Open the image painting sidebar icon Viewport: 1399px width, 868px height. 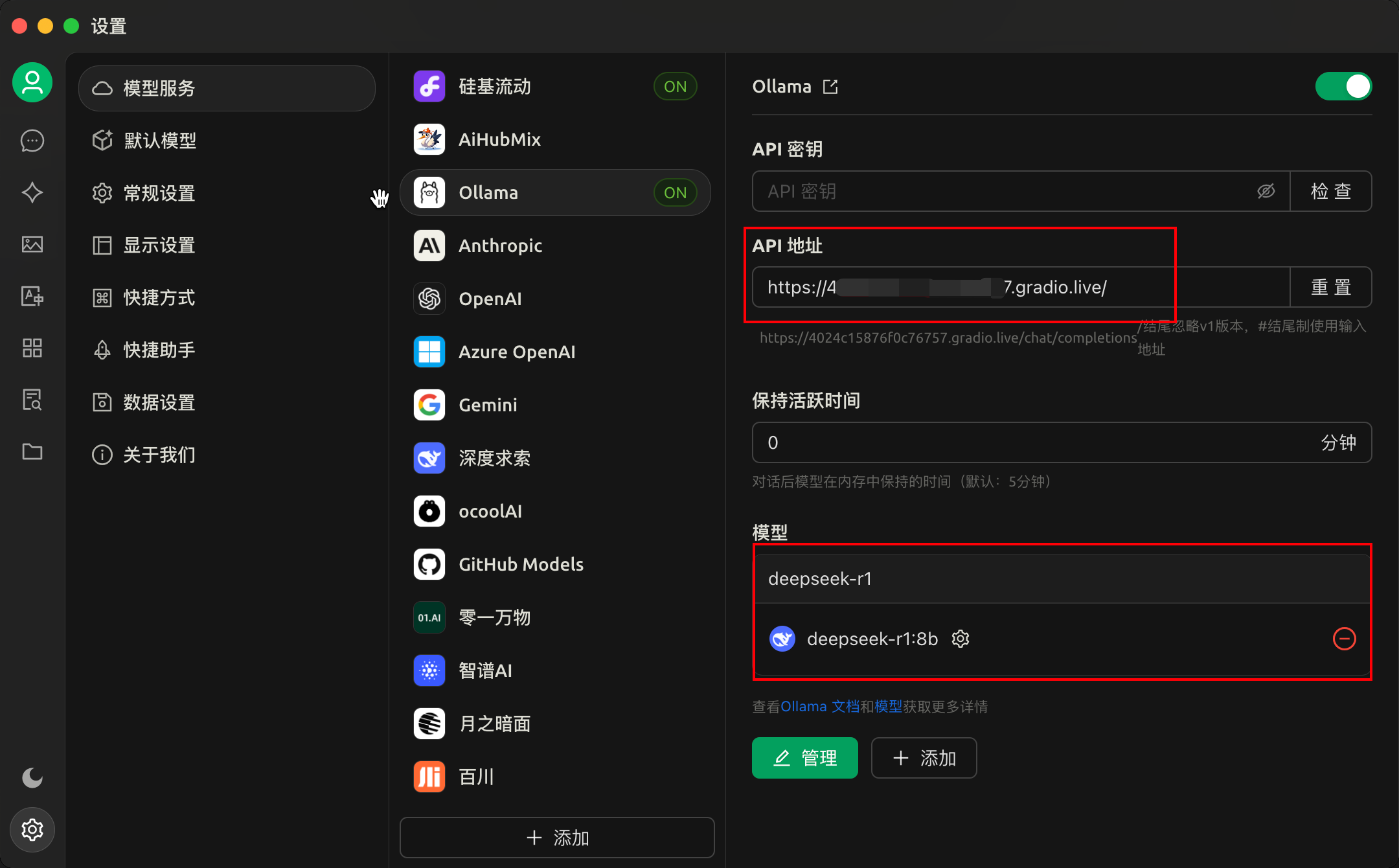32,244
